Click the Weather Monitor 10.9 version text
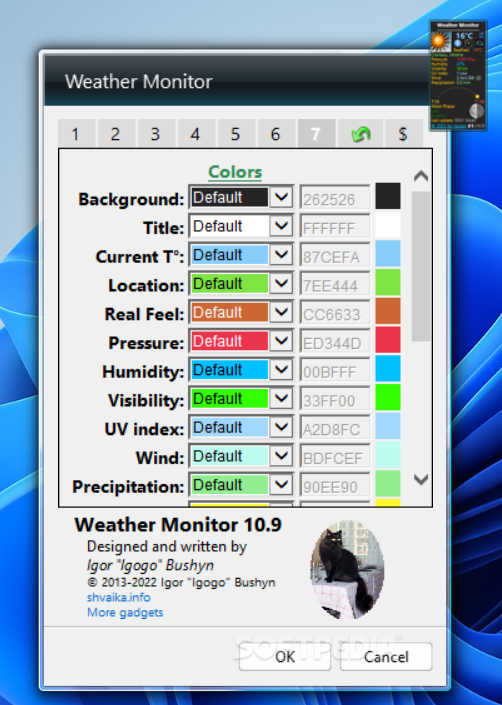The image size is (502, 705). click(178, 525)
